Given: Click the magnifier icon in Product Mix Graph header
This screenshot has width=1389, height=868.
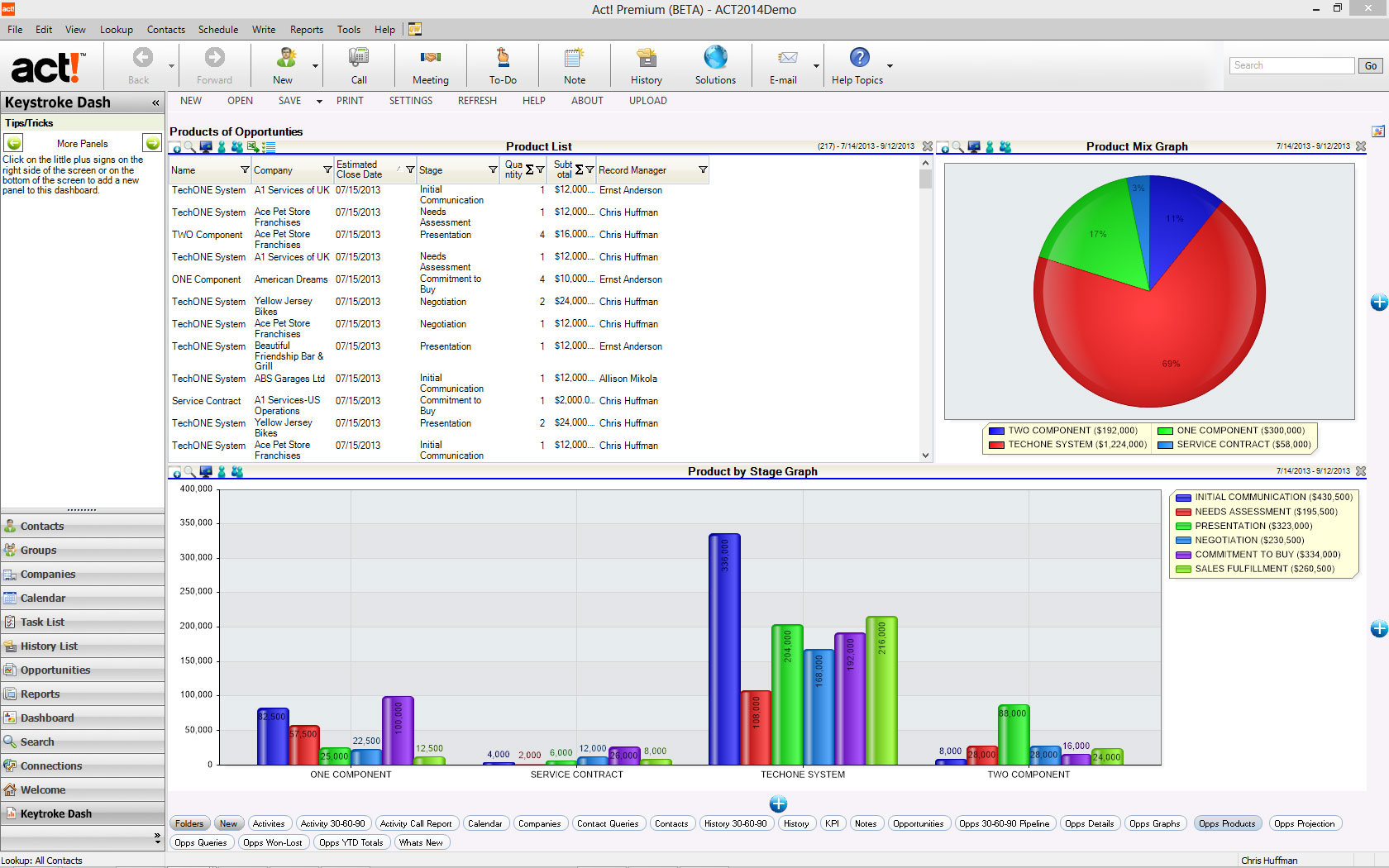Looking at the screenshot, I should pyautogui.click(x=957, y=147).
